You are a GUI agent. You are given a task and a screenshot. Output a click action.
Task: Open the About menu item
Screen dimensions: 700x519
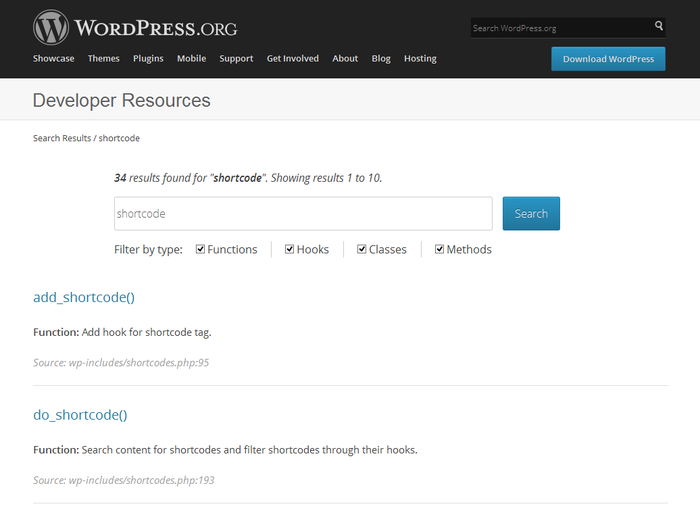click(345, 58)
